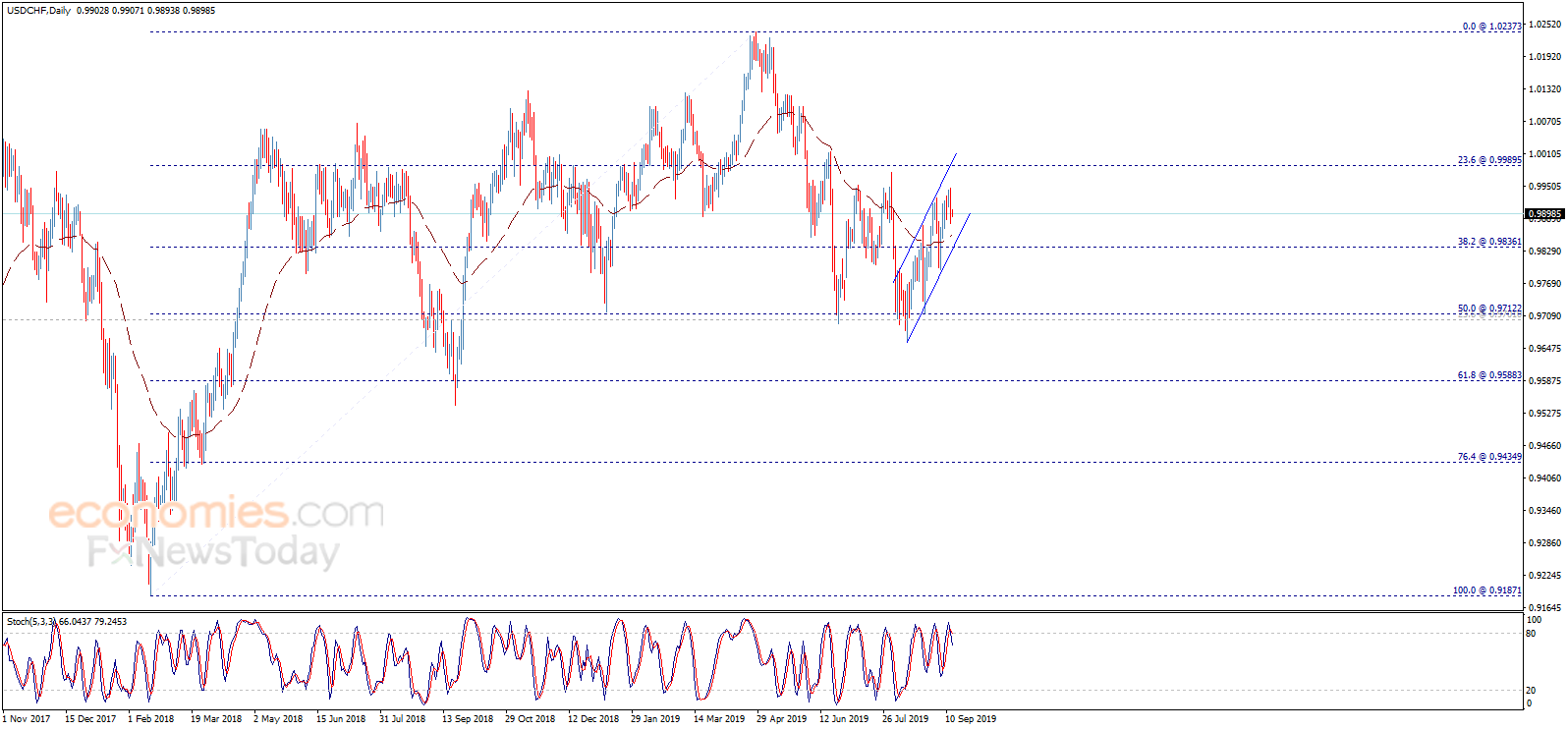Click the 10 Sep 2019 date label
Screen dimensions: 1568x730
click(971, 719)
